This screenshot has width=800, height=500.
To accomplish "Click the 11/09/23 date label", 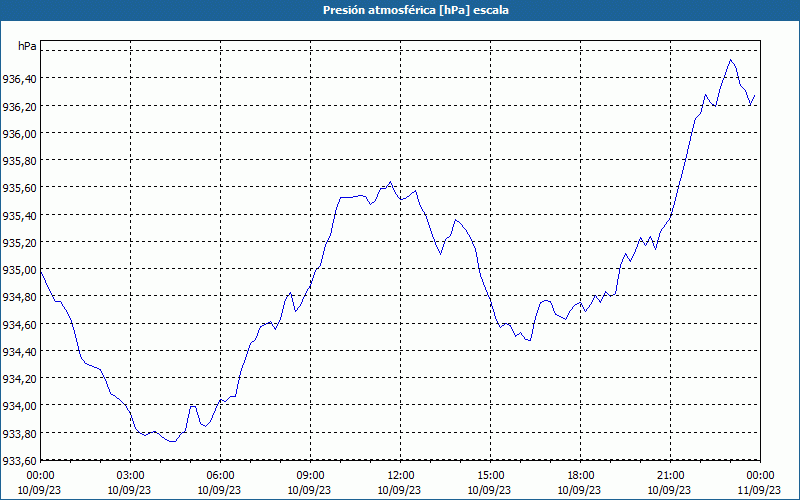I will (x=759, y=490).
